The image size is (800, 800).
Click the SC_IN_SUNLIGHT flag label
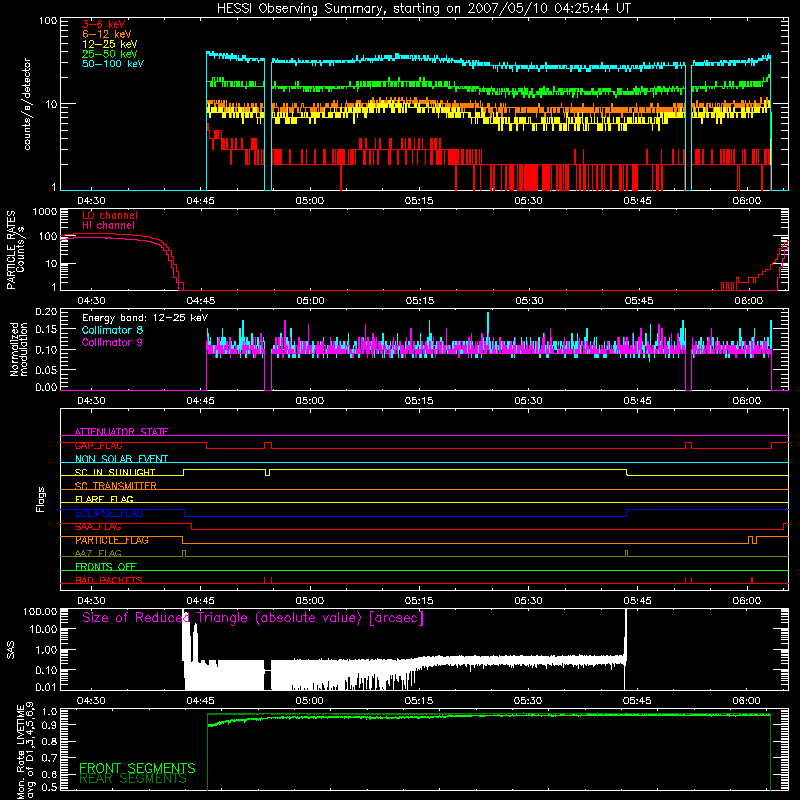point(115,472)
